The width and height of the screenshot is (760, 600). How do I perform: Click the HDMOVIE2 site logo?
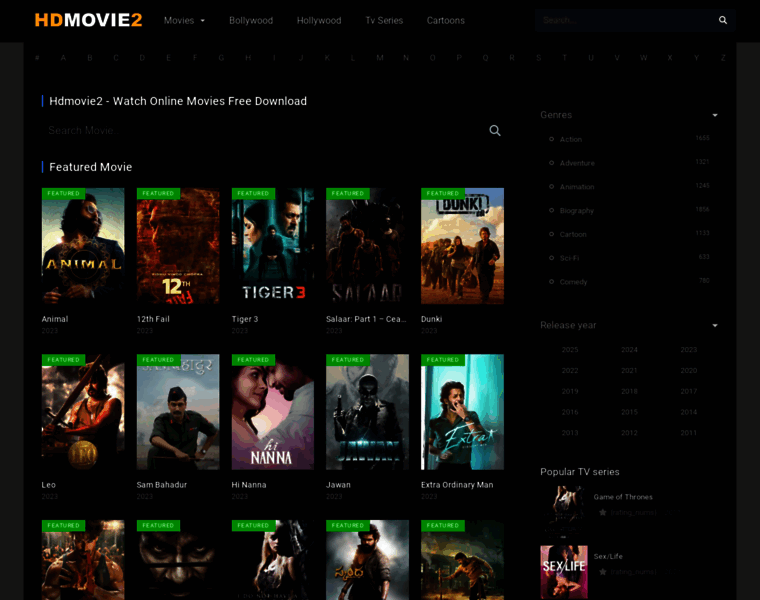click(88, 20)
